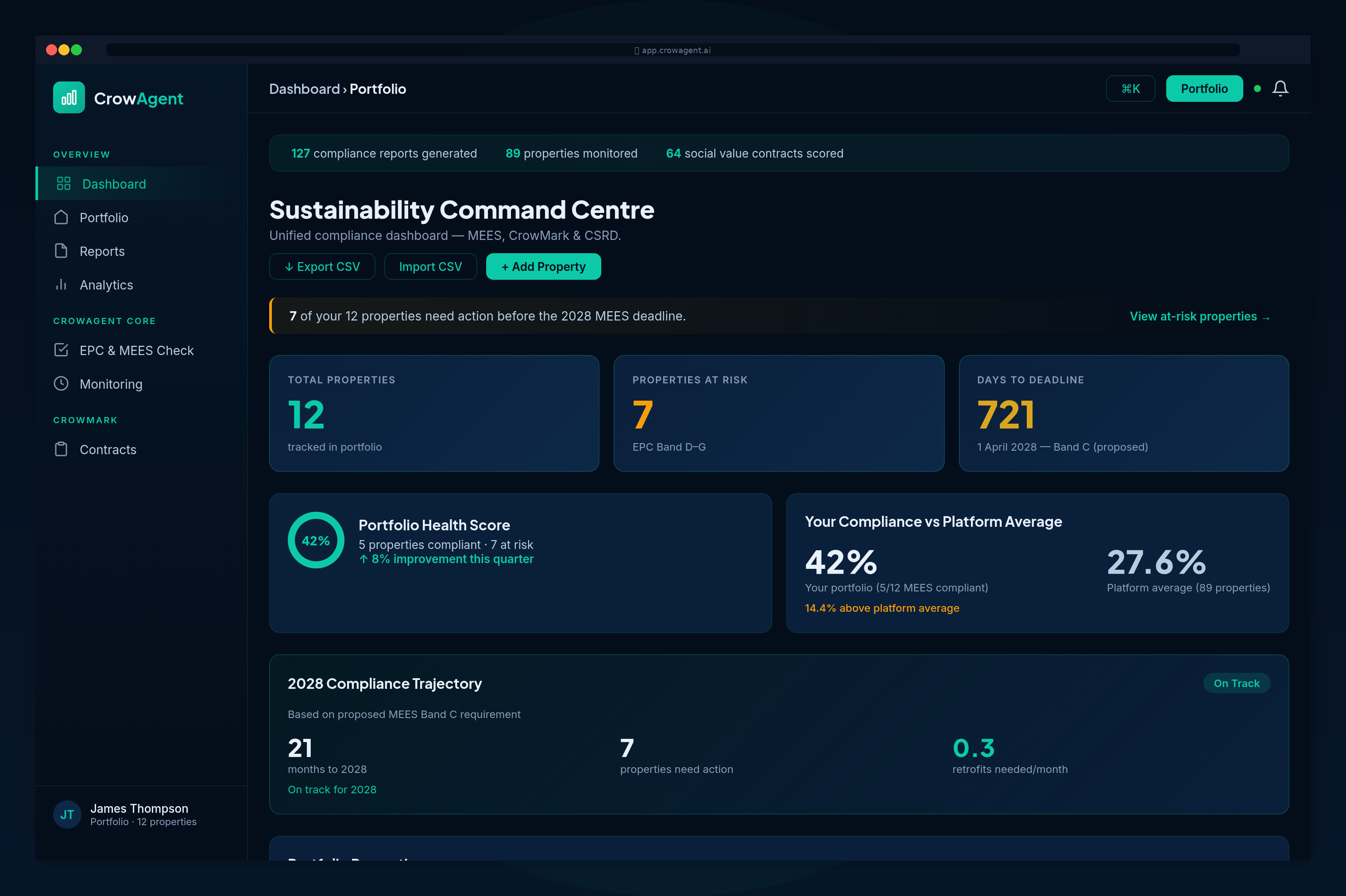Click the Portfolio breadcrumb text

(378, 89)
